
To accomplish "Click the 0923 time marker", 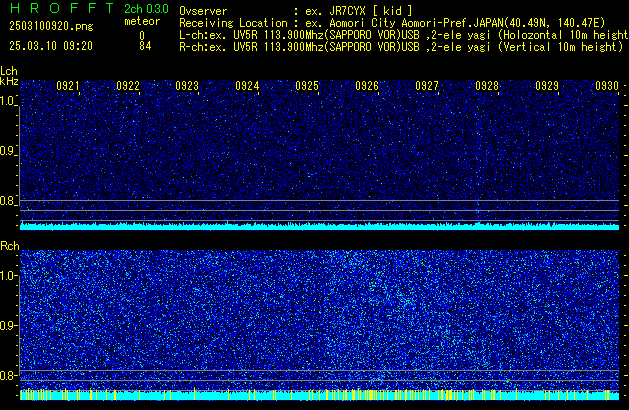I will (187, 86).
